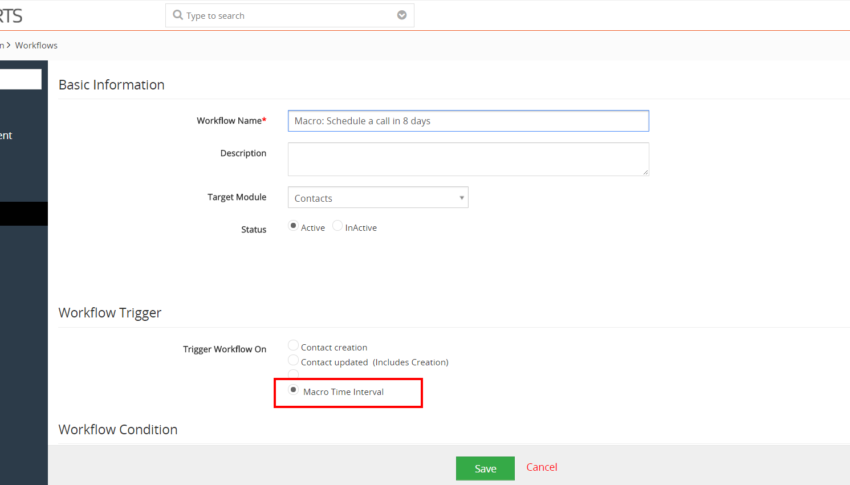Select the InActive status radio button

[337, 225]
